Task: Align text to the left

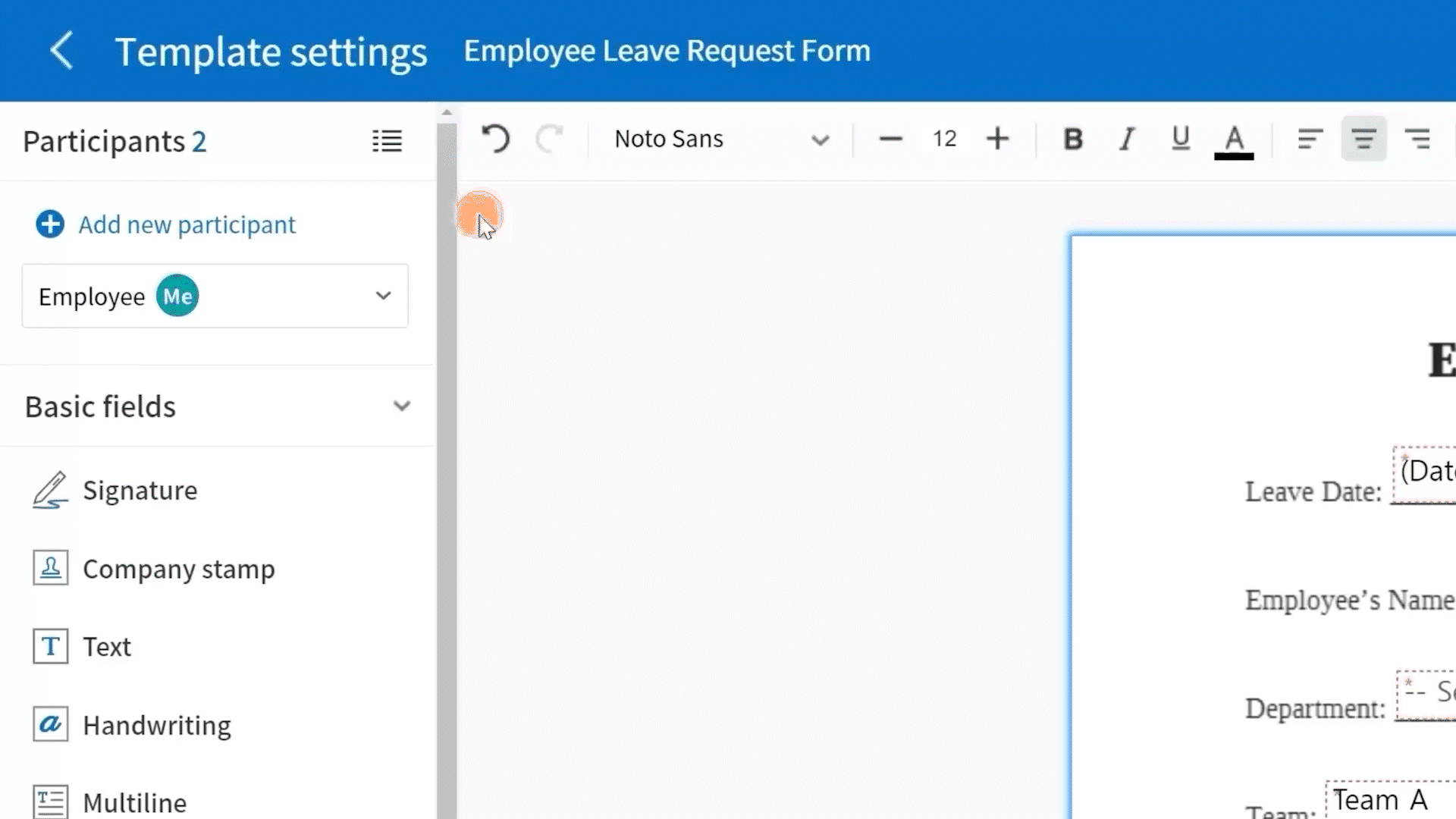Action: point(1310,139)
